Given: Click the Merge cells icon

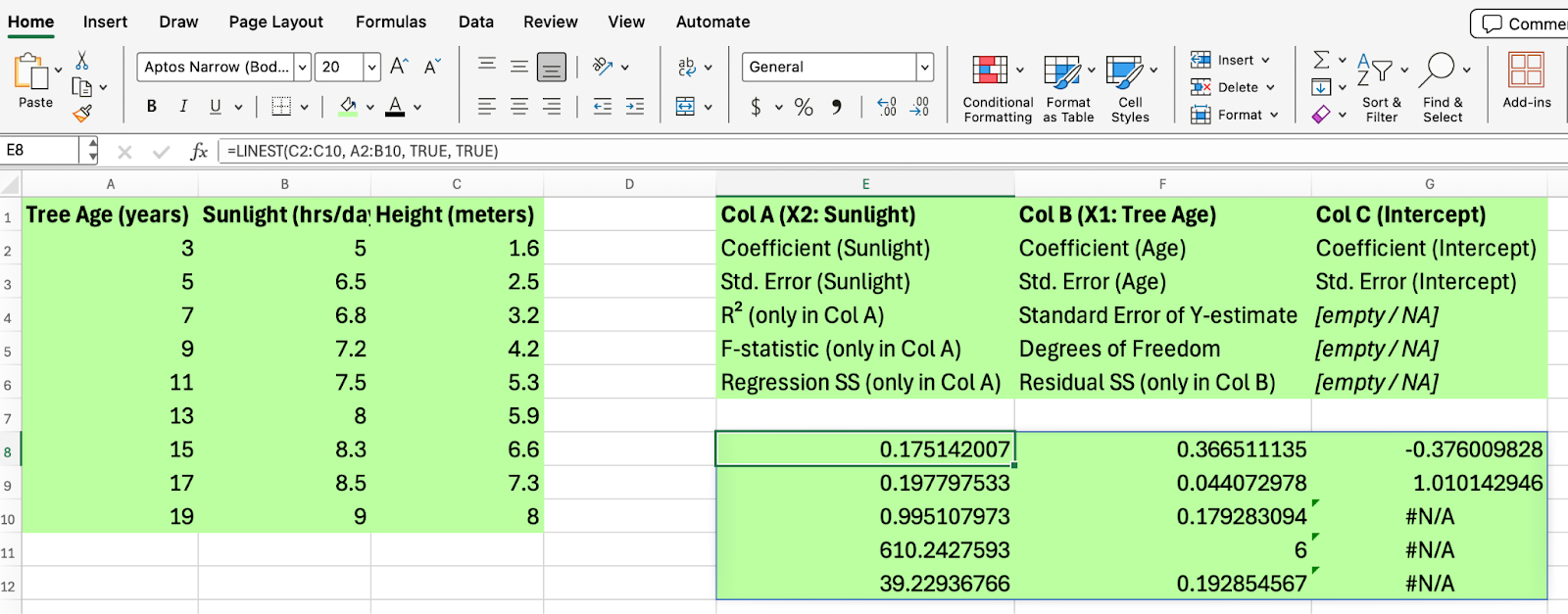Looking at the screenshot, I should [x=686, y=106].
